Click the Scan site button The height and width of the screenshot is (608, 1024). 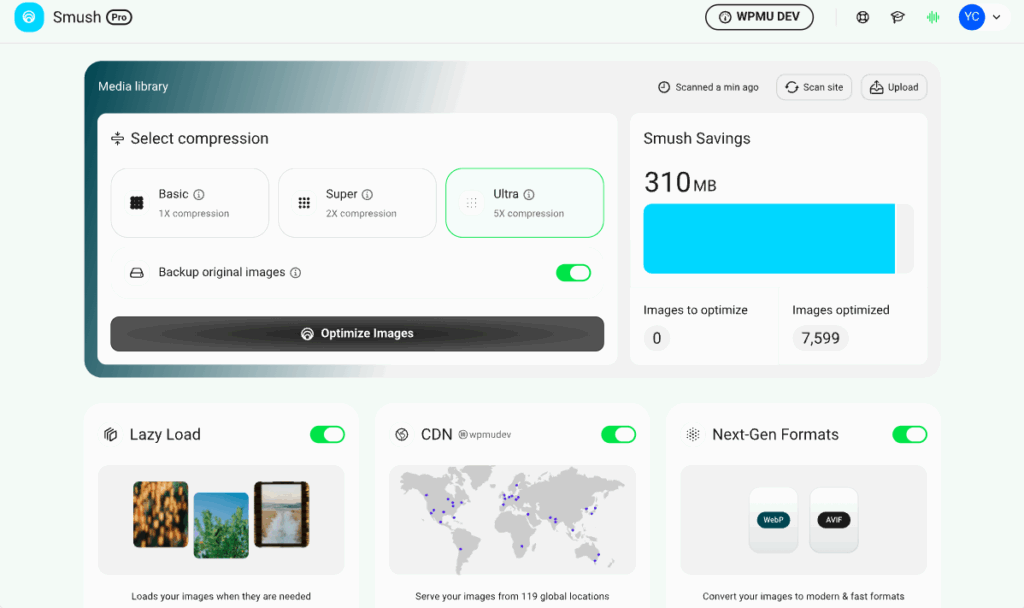click(x=814, y=87)
